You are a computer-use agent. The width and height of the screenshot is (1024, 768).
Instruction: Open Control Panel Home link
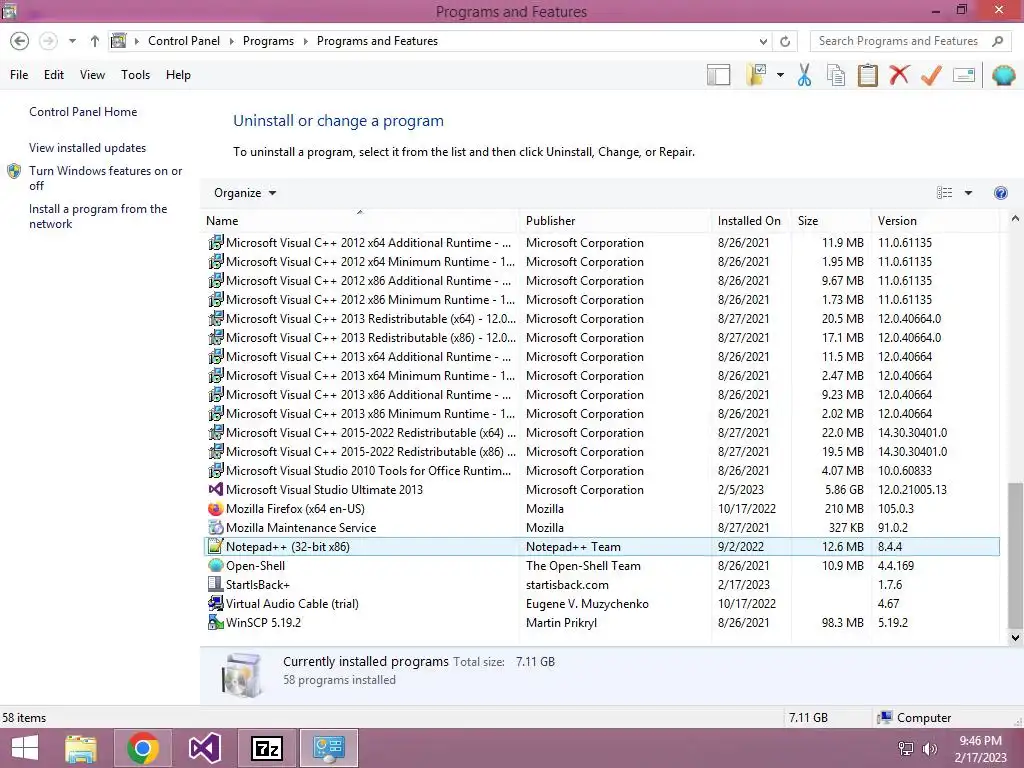83,112
